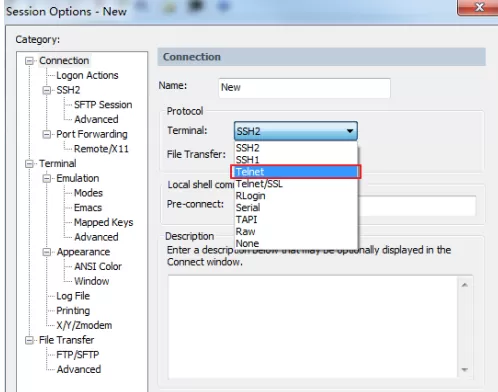Open Emulation category
498x392 pixels.
[x=78, y=178]
